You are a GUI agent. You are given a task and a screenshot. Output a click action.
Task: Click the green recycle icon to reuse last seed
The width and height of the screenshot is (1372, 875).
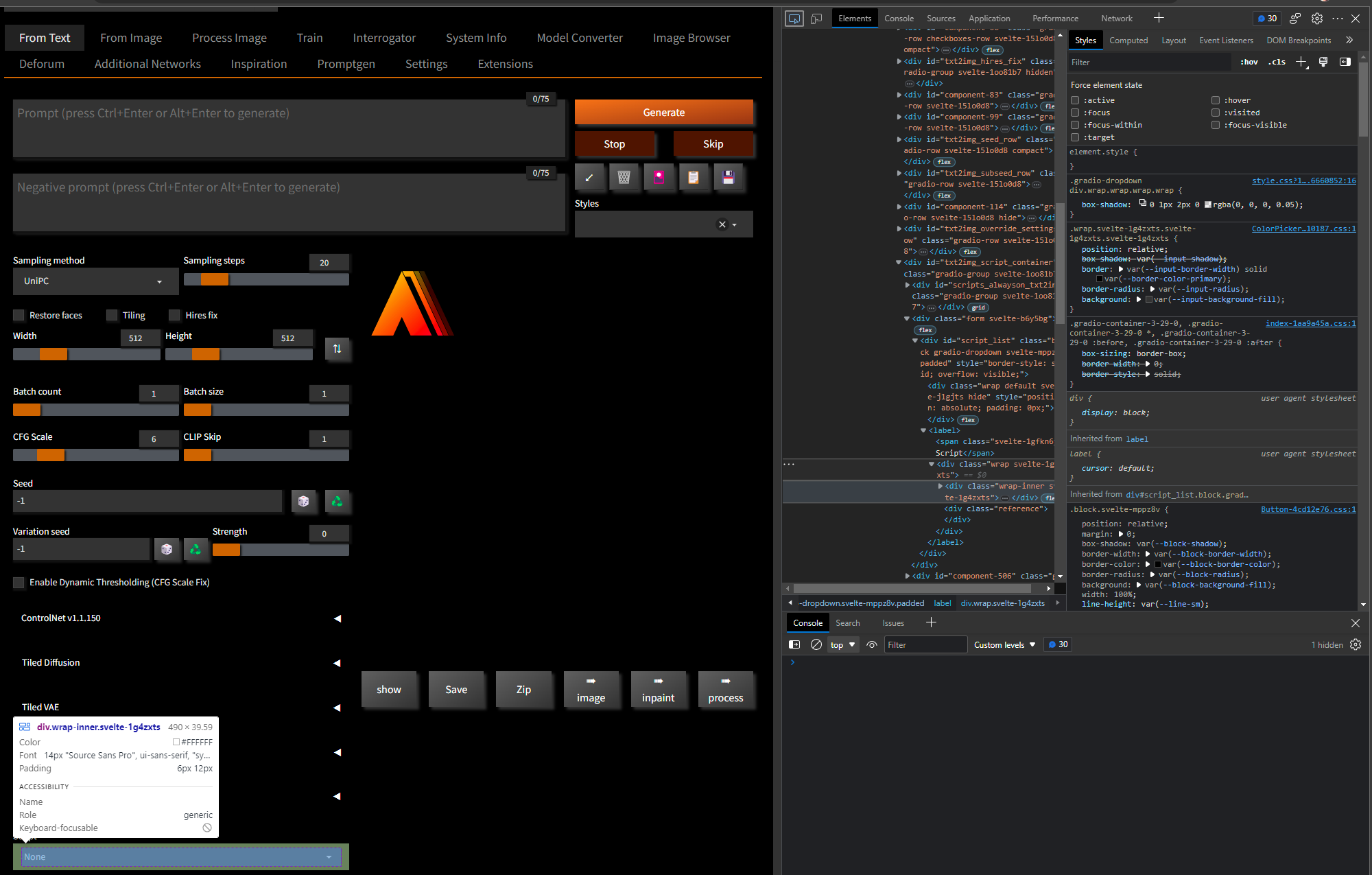point(337,502)
